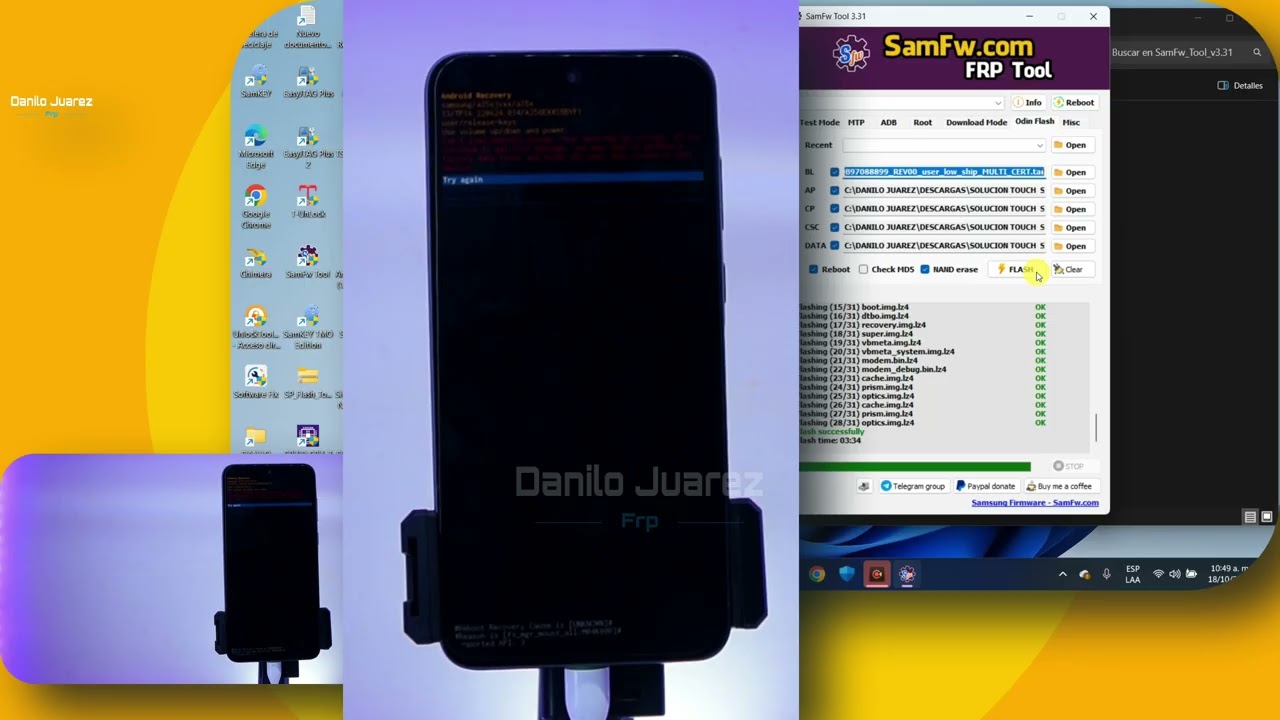Switch to the Root tab

point(922,122)
